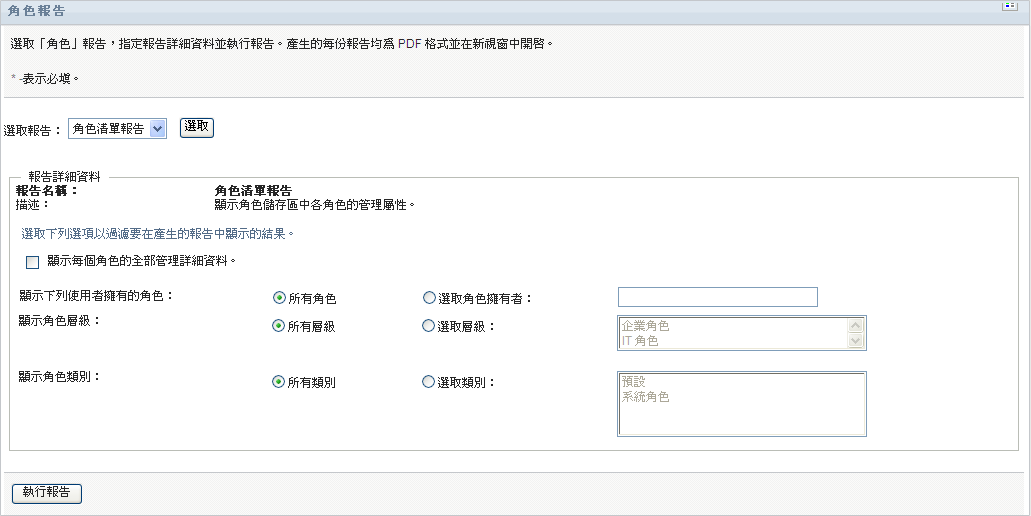
Task: Select the 所有角色 radio button
Action: 279,298
